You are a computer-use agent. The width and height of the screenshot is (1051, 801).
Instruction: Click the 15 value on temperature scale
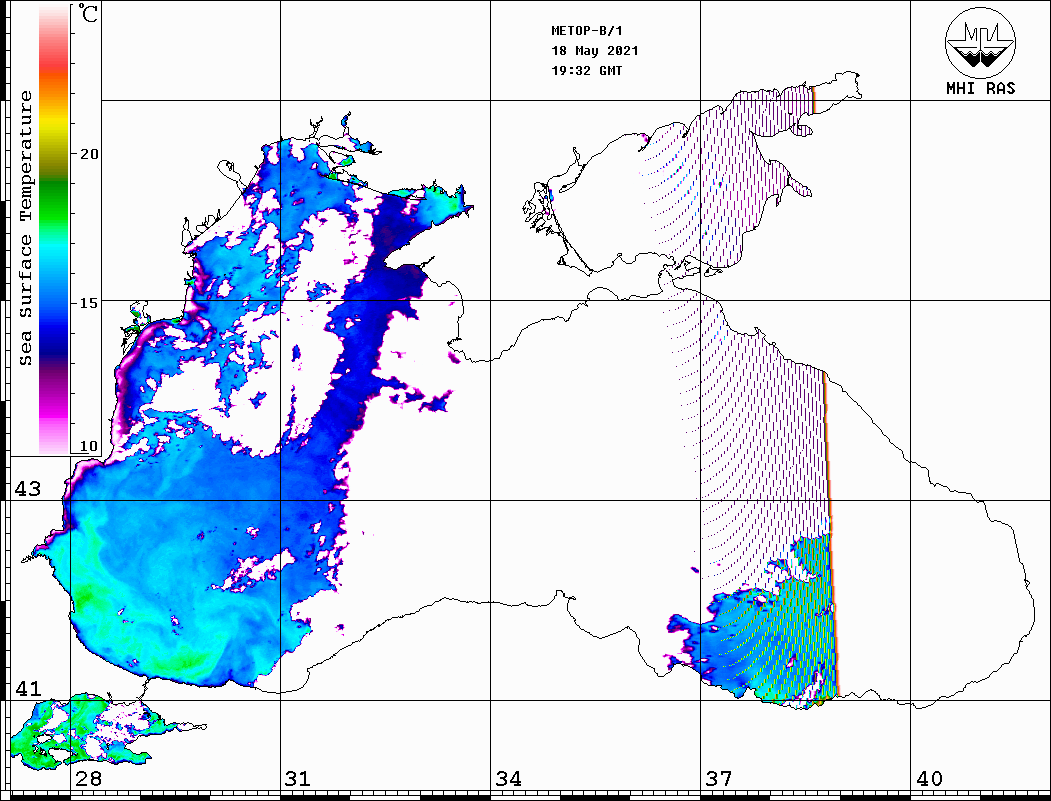[89, 303]
